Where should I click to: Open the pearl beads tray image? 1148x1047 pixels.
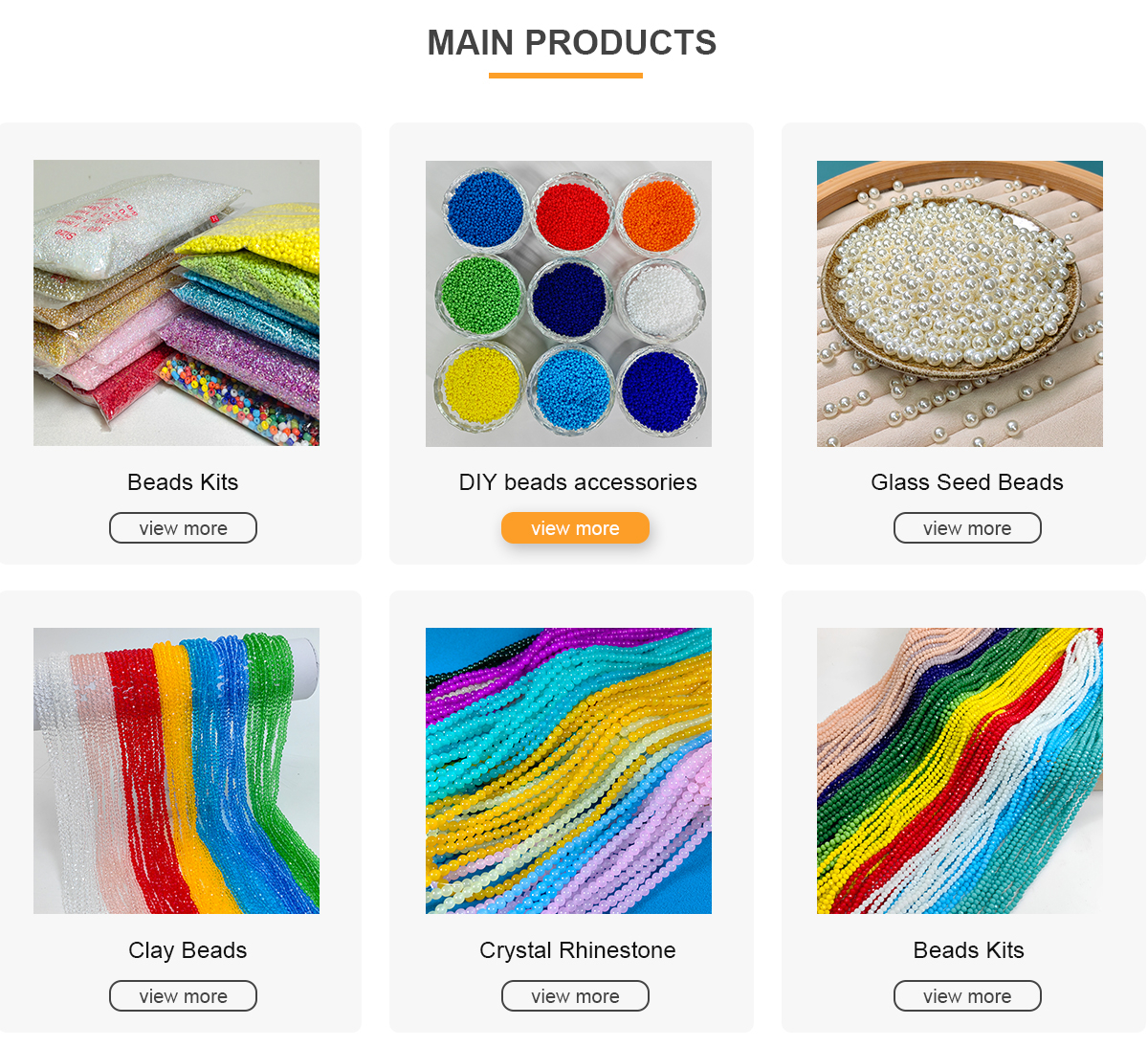tap(960, 303)
